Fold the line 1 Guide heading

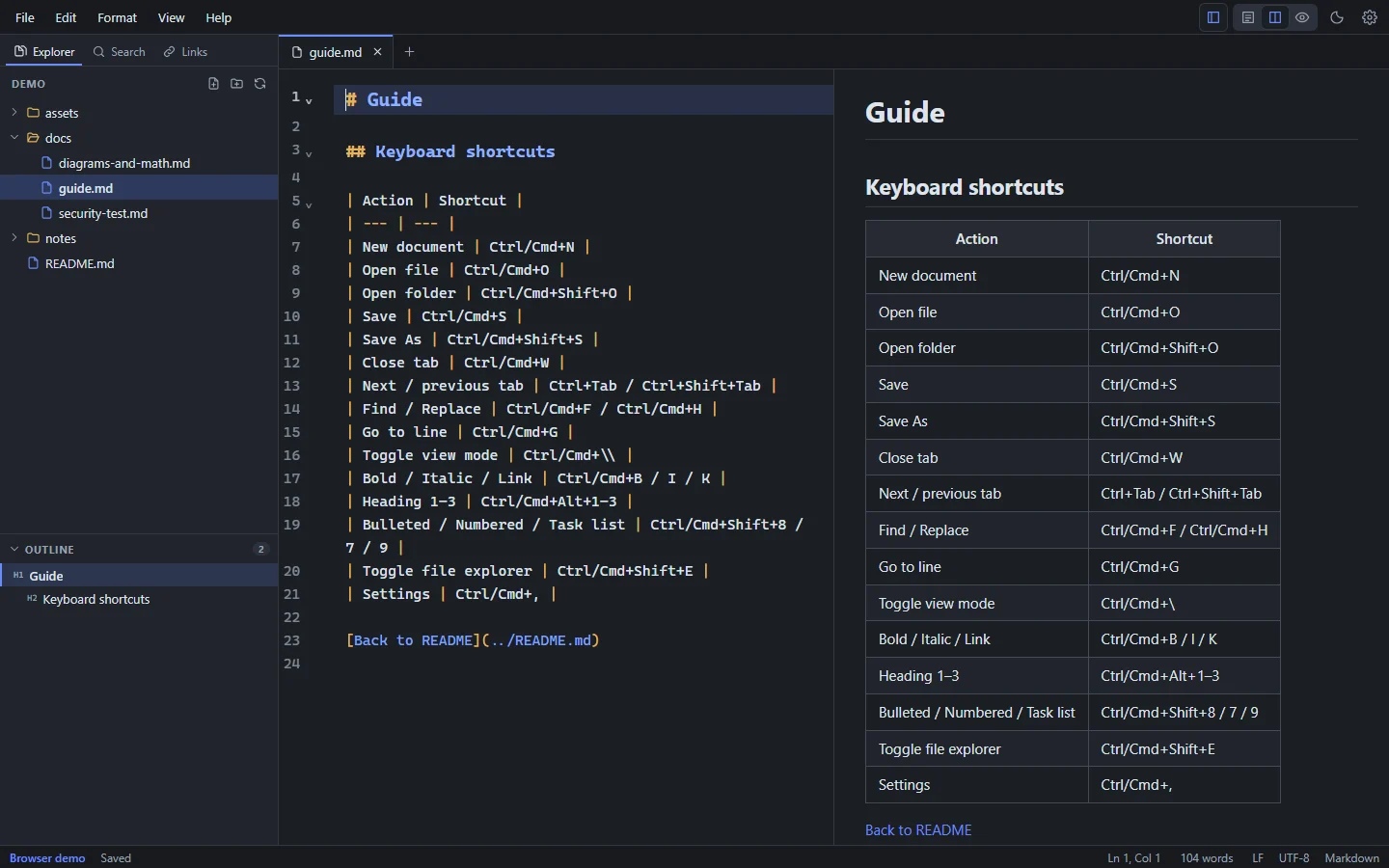(x=309, y=100)
